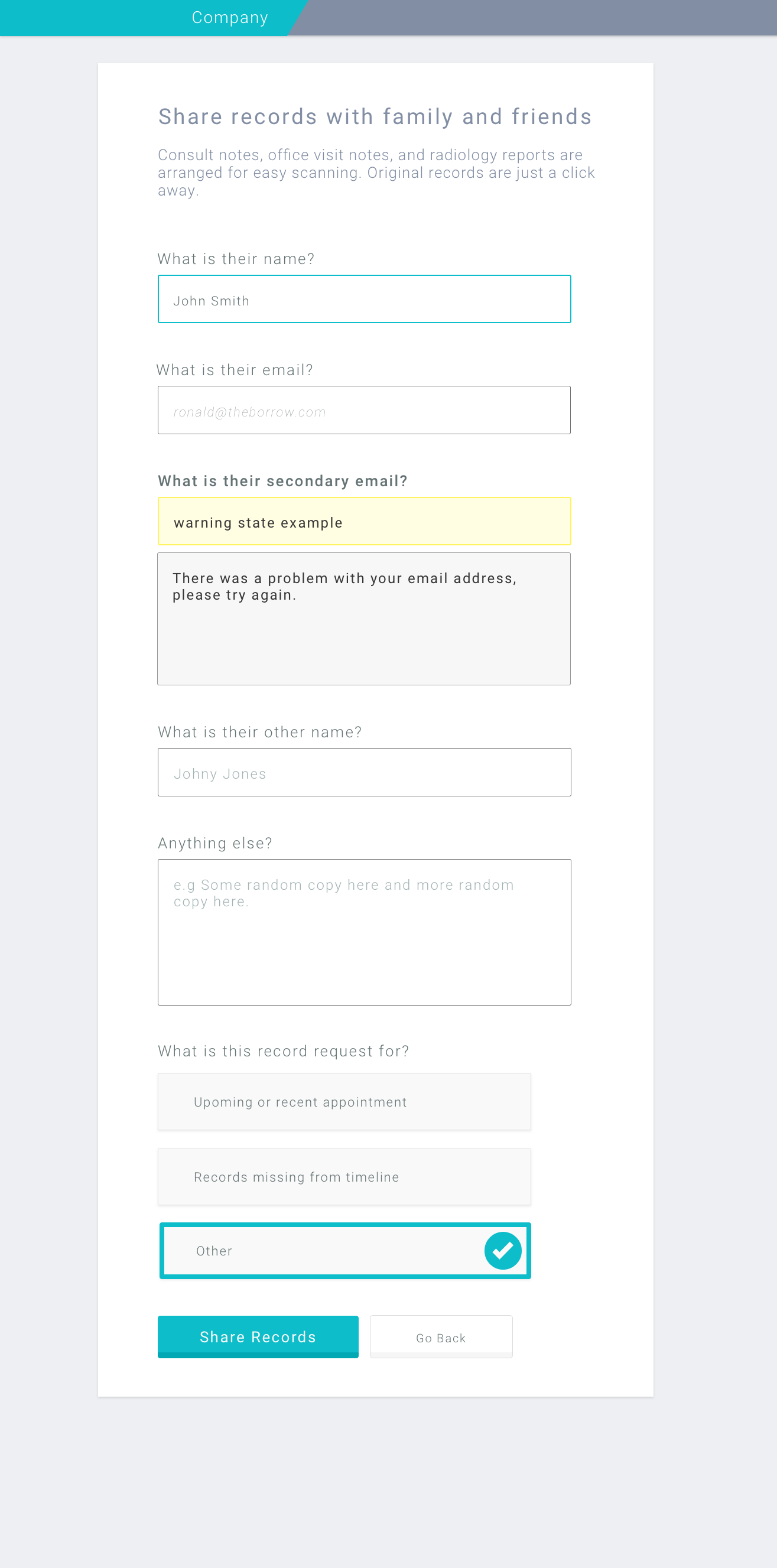The height and width of the screenshot is (1568, 777).
Task: Click the 'What is their email?' label
Action: click(235, 370)
